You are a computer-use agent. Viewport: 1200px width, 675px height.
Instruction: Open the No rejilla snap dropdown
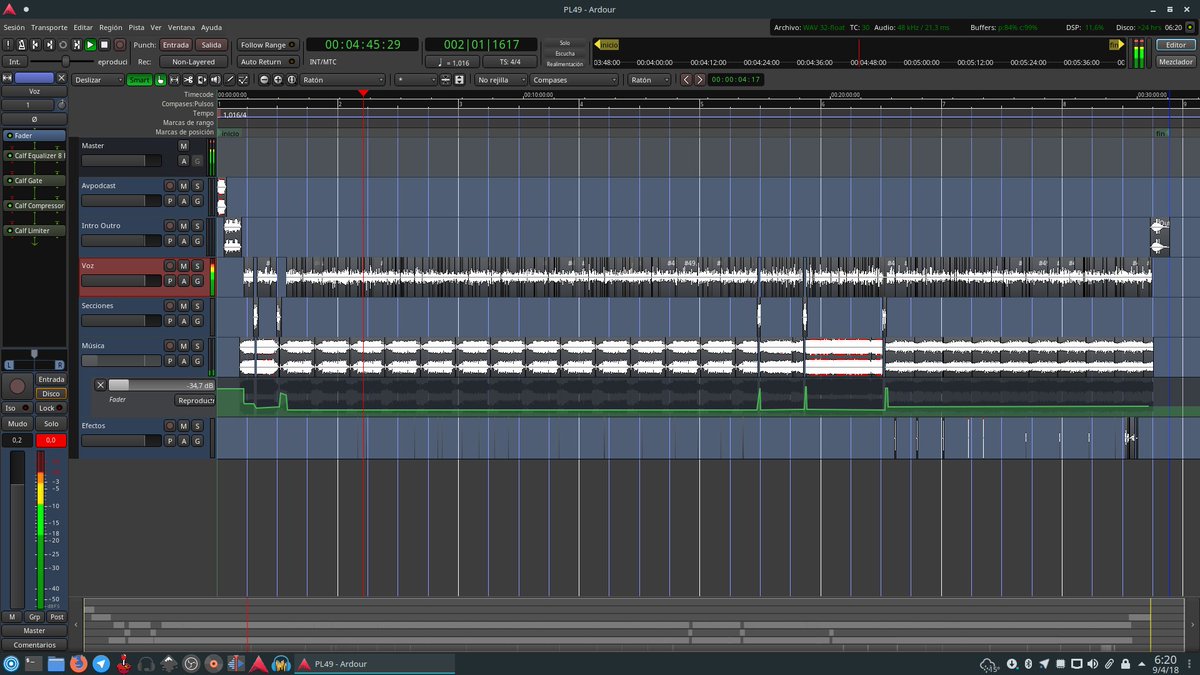[x=501, y=79]
